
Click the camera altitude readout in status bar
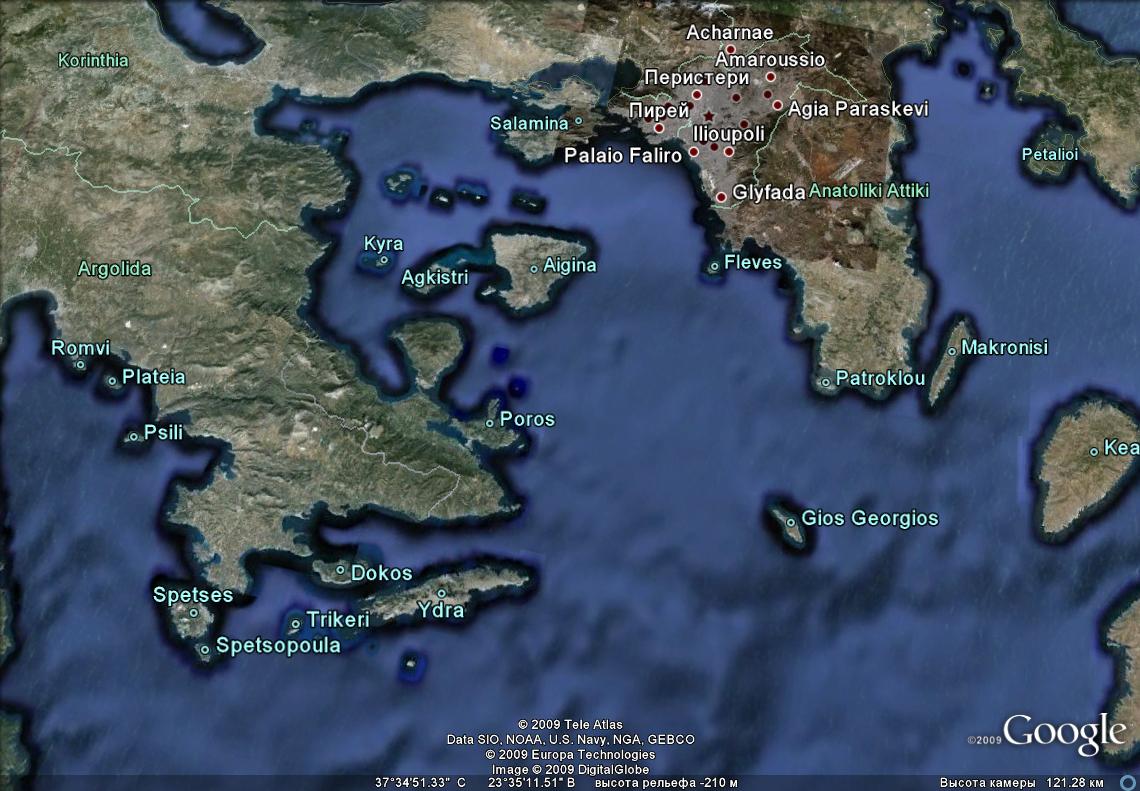1021,782
